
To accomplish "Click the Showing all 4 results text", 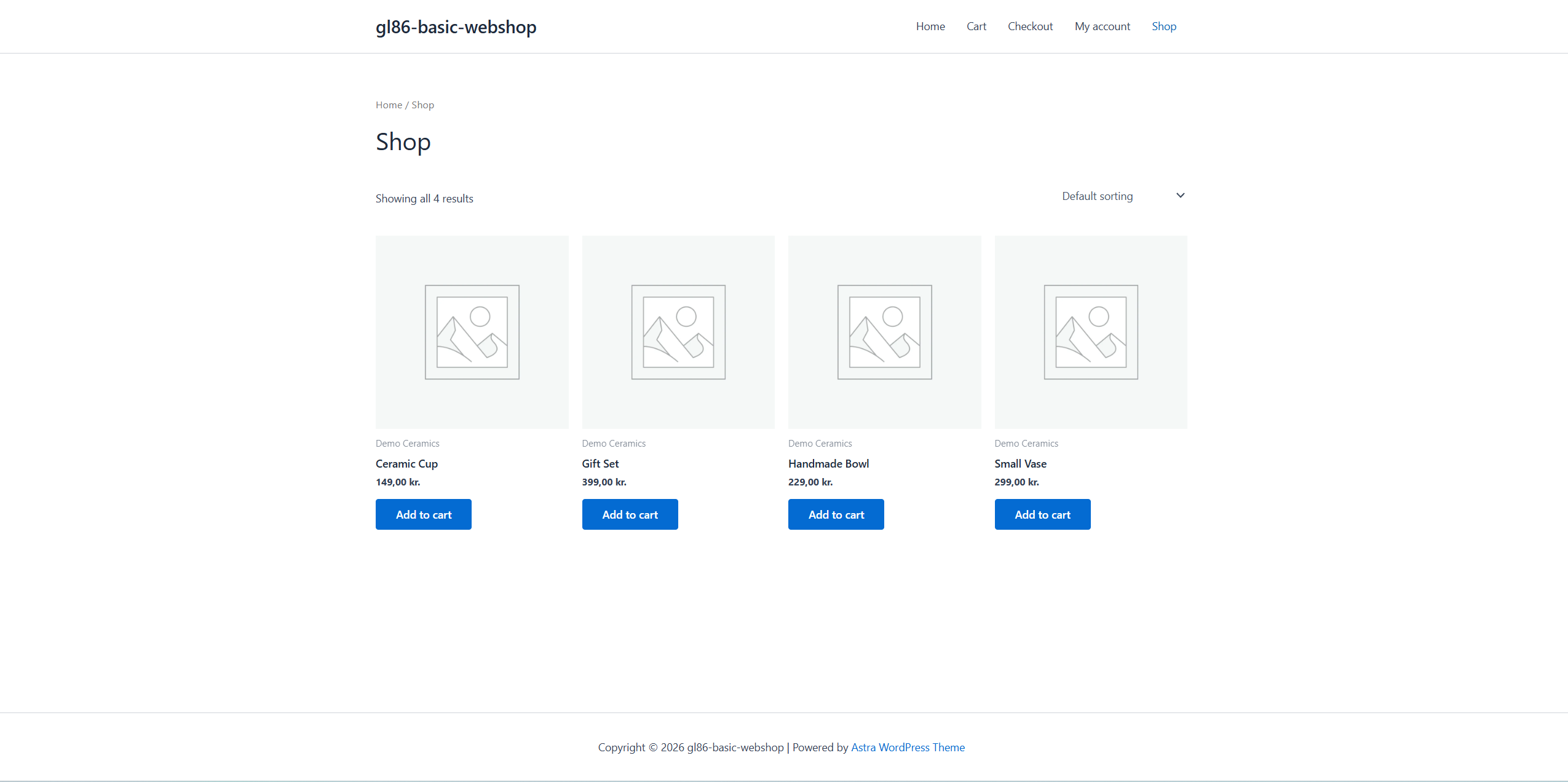I will [424, 199].
